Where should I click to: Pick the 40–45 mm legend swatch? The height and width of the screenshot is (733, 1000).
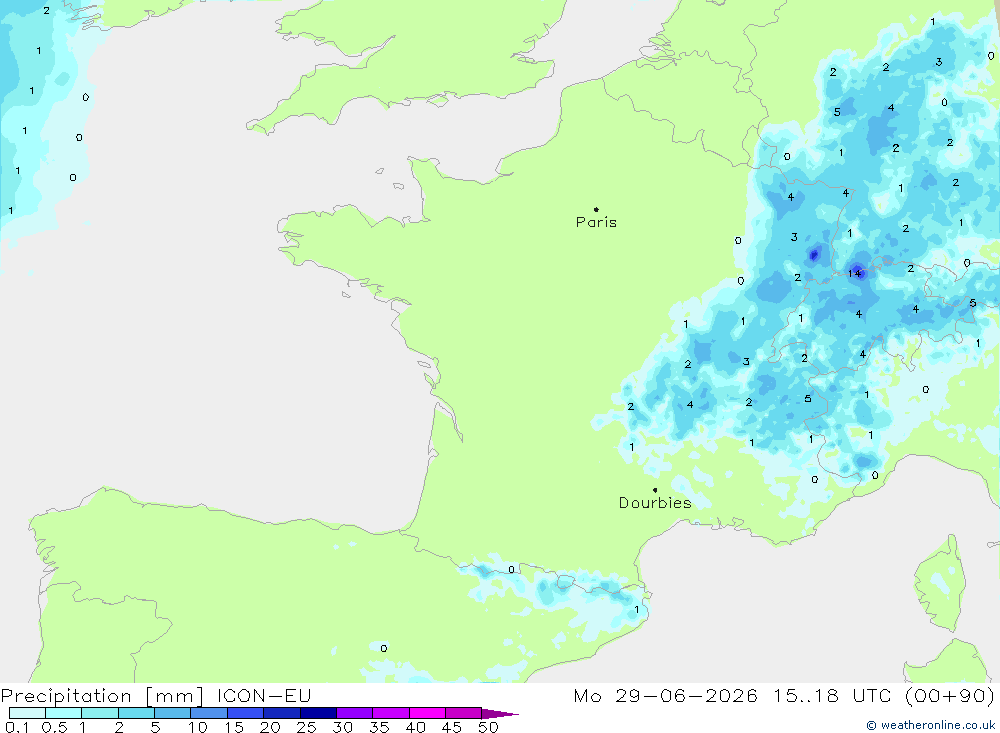click(x=427, y=713)
